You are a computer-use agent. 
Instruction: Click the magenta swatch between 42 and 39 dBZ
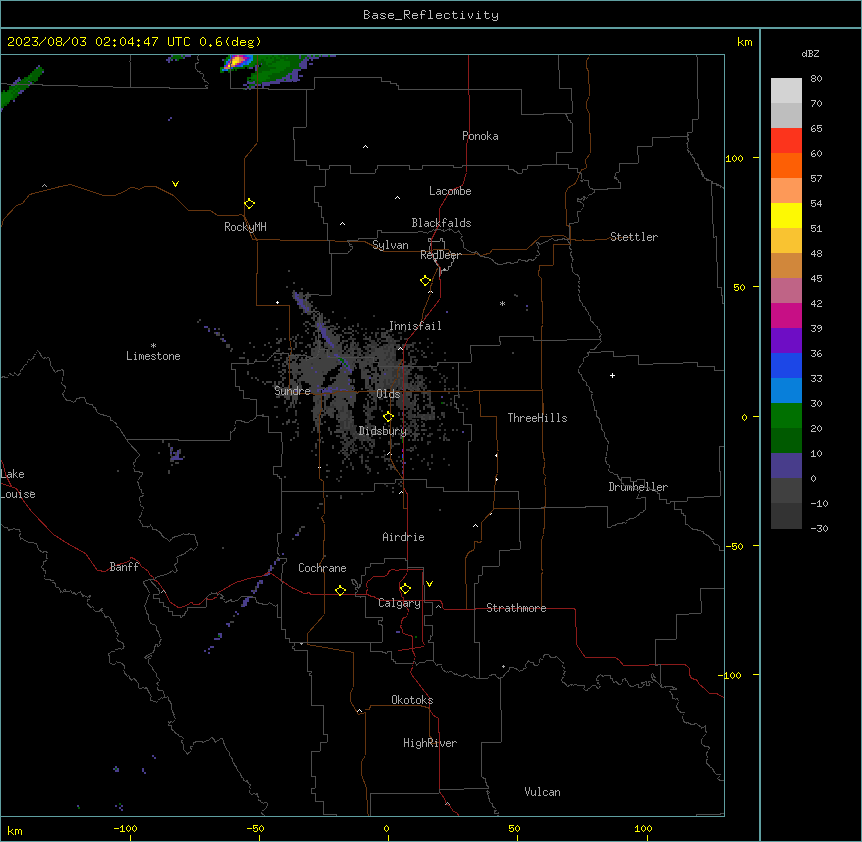tap(786, 315)
